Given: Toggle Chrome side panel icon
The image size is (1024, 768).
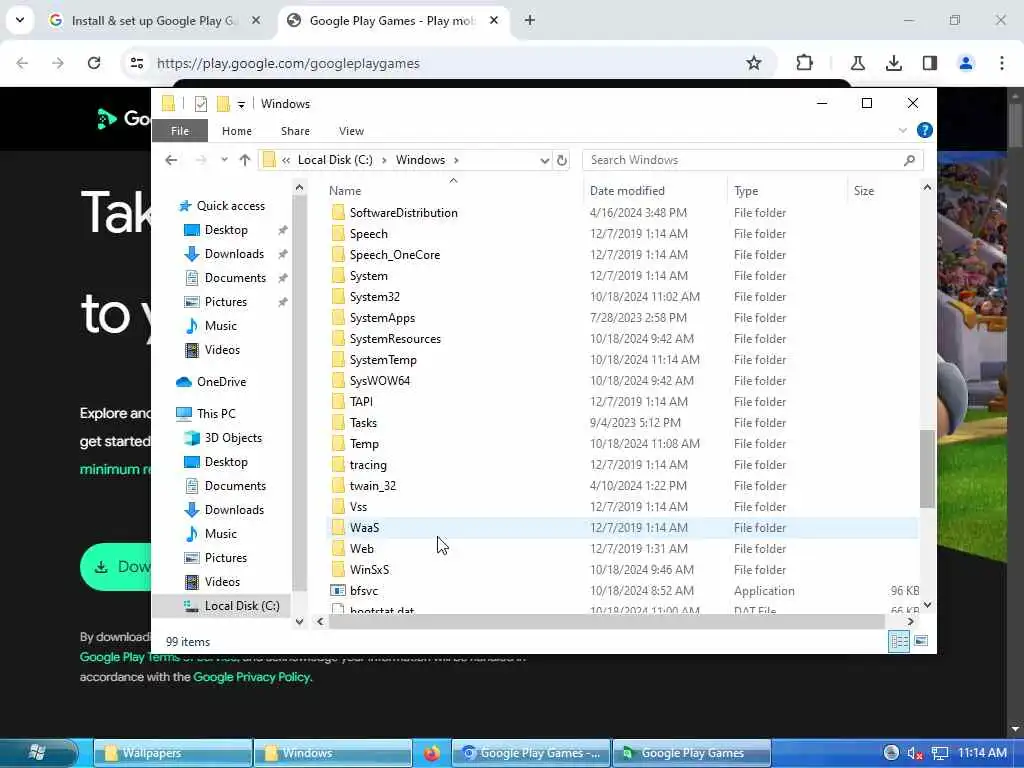Looking at the screenshot, I should click(x=930, y=63).
